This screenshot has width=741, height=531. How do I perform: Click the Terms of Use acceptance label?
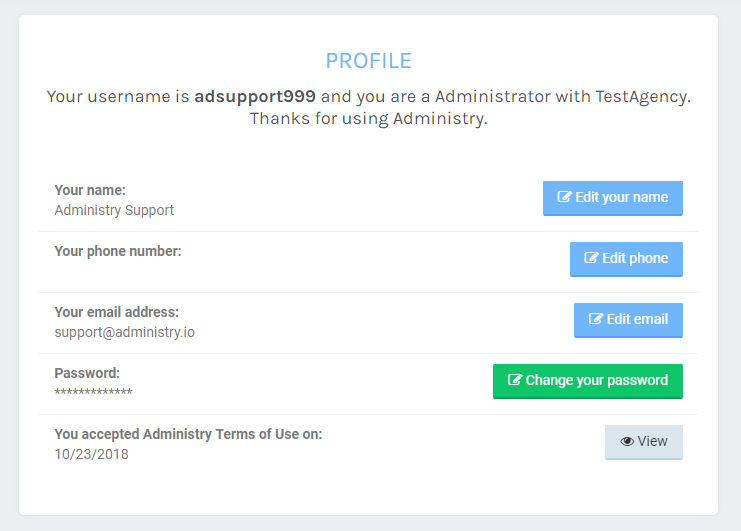[x=188, y=434]
